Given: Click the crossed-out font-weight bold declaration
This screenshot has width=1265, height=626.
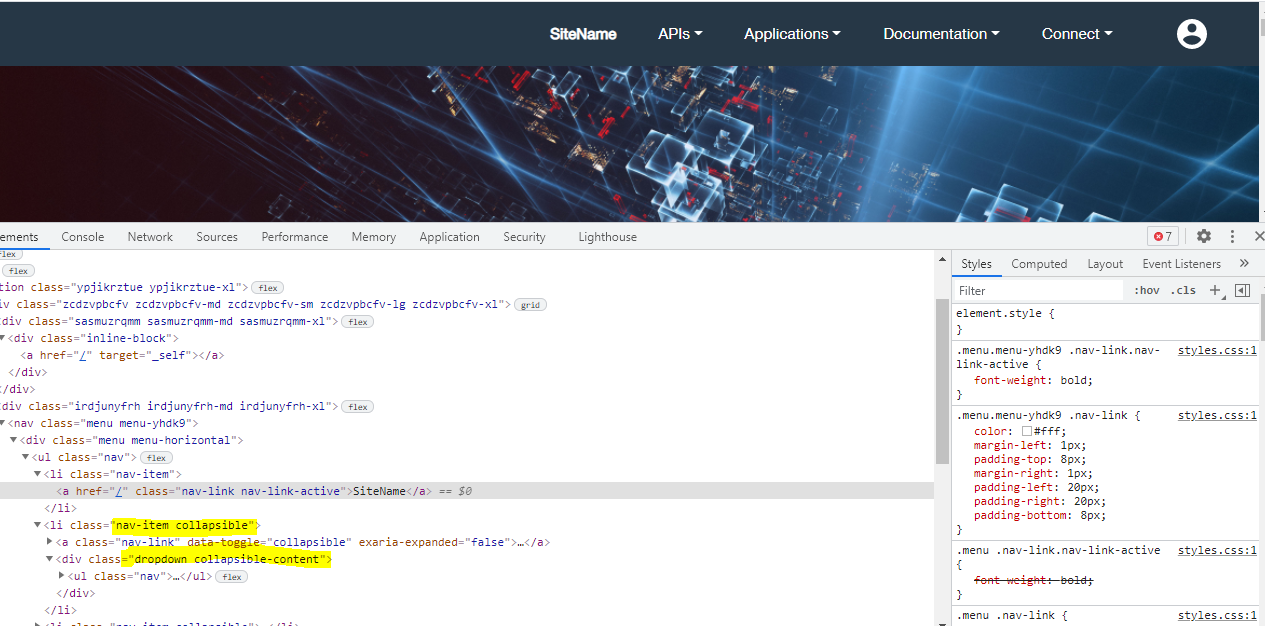Looking at the screenshot, I should coord(1034,580).
